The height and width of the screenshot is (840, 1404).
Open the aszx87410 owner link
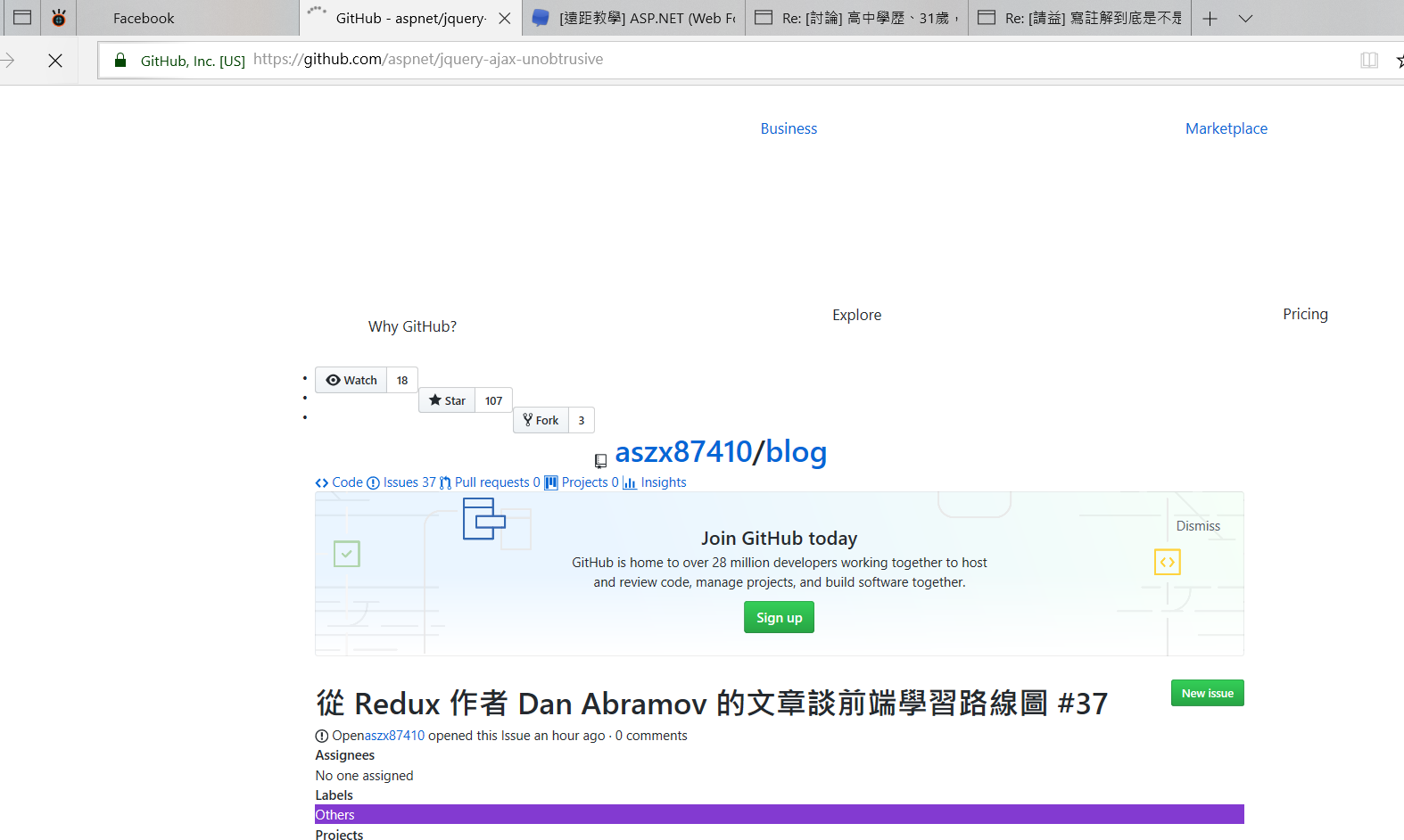click(x=683, y=452)
